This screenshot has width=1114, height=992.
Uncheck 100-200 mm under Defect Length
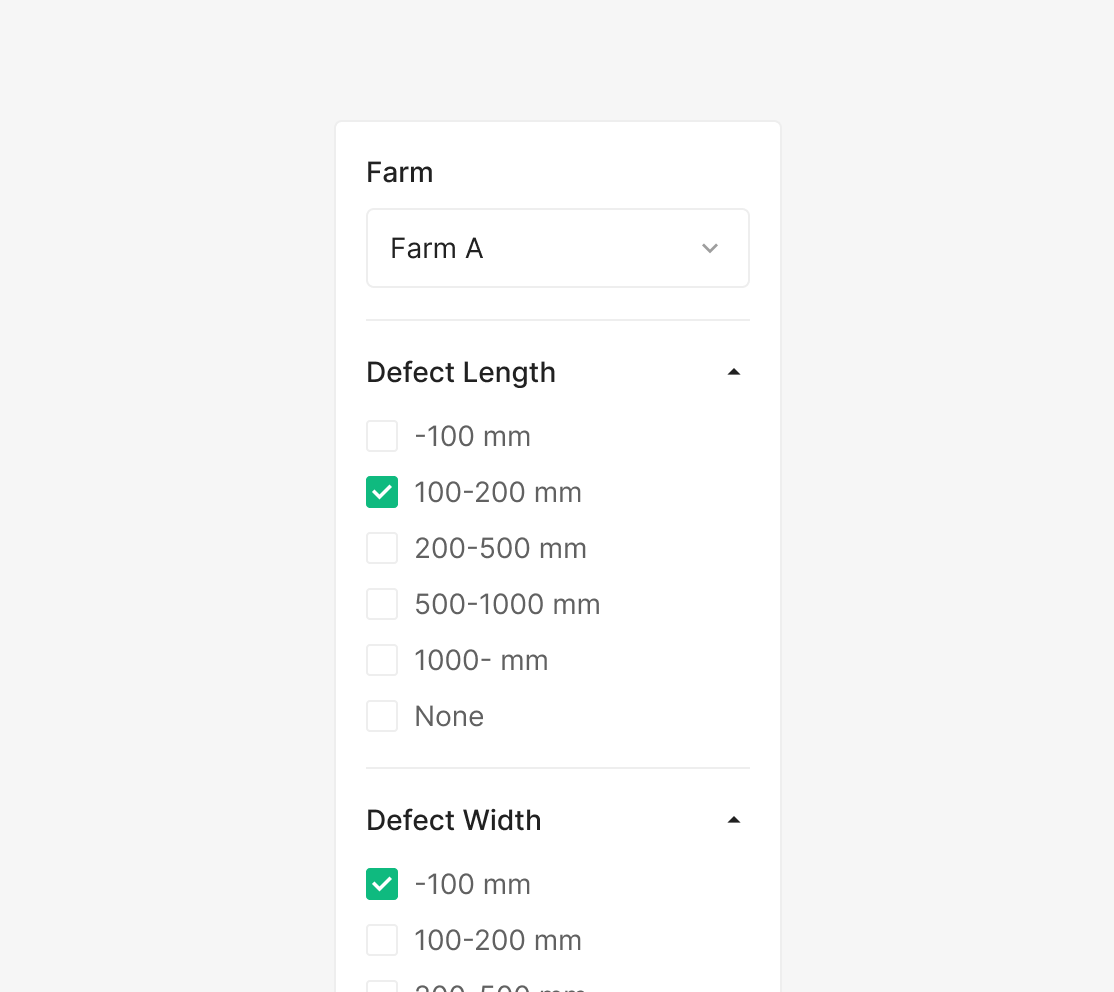(382, 492)
